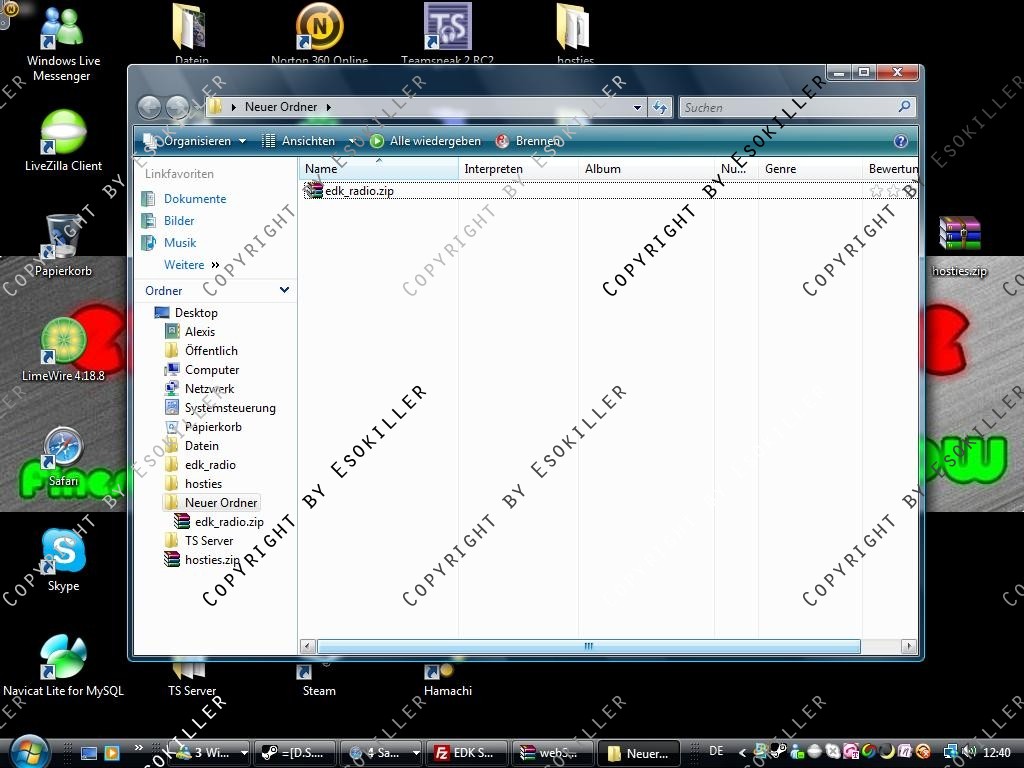
Task: Click the horizontal scrollbar in file list
Action: click(588, 647)
